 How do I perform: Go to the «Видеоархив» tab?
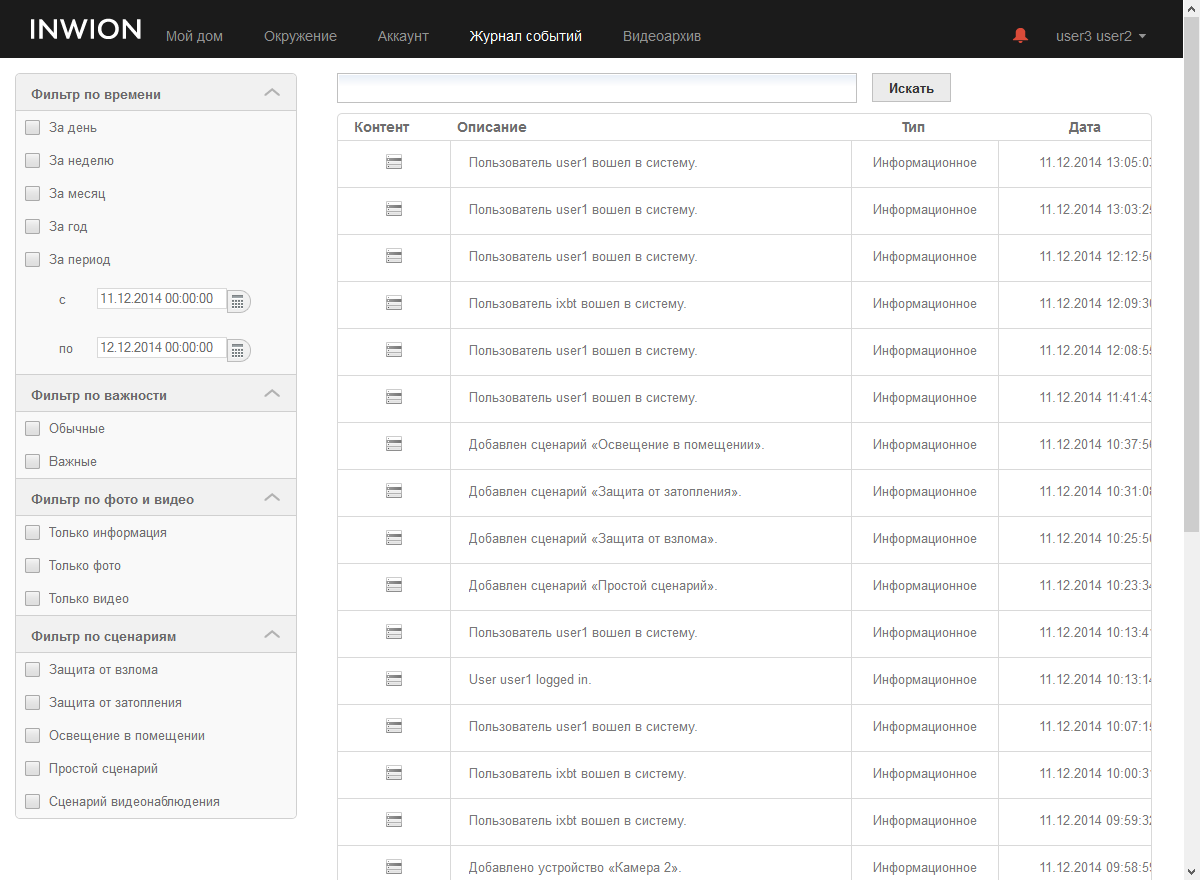coord(661,36)
